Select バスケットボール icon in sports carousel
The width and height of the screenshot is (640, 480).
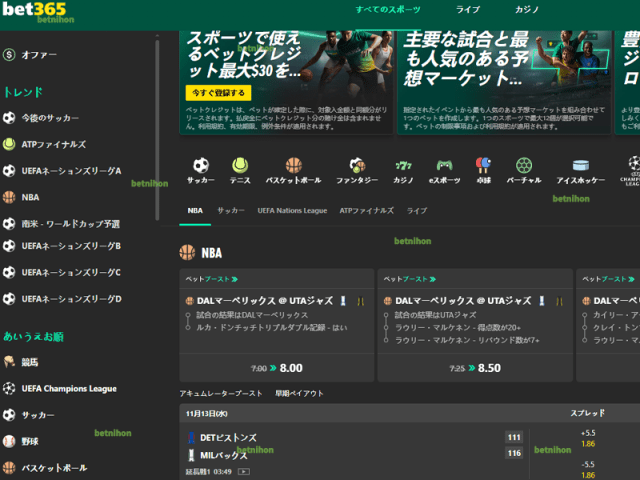(x=293, y=165)
